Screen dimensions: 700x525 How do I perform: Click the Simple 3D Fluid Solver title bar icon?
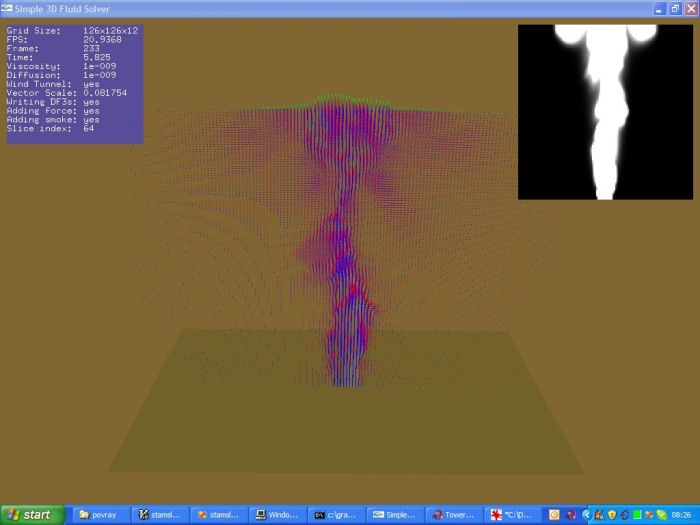tap(9, 8)
